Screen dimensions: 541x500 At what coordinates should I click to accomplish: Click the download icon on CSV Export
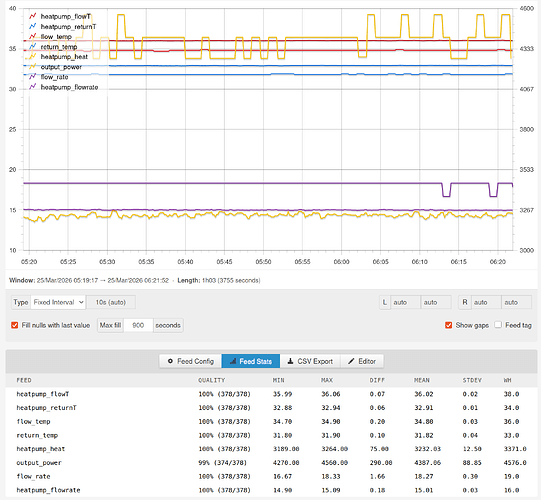point(290,361)
